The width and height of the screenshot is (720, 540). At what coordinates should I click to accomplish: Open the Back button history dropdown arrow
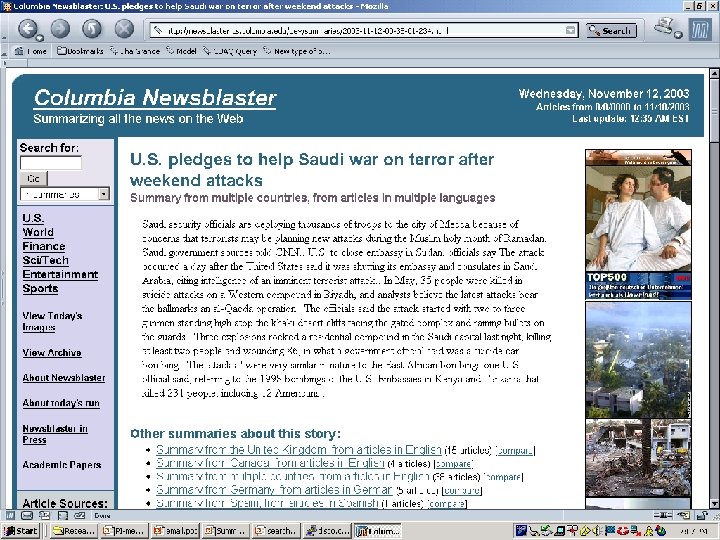40,38
